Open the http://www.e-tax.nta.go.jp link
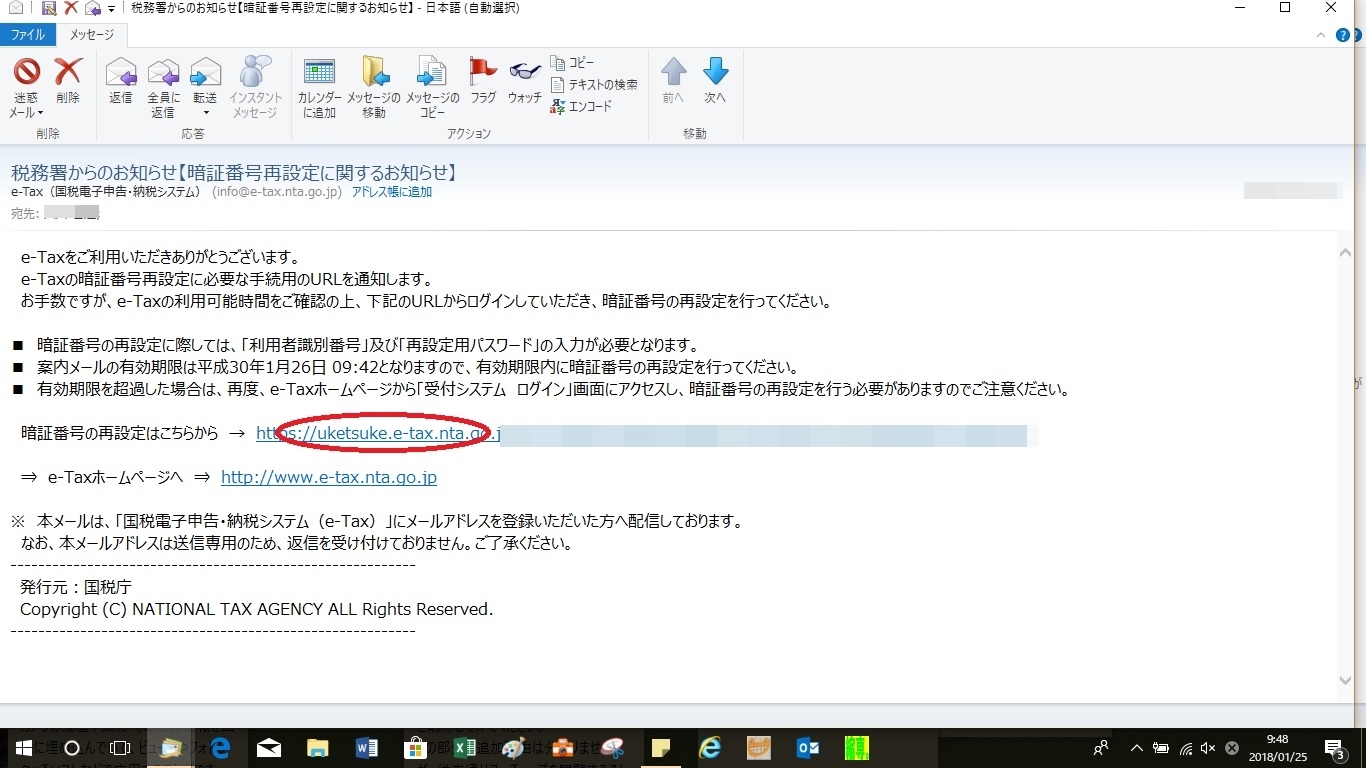This screenshot has height=768, width=1366. (x=329, y=478)
